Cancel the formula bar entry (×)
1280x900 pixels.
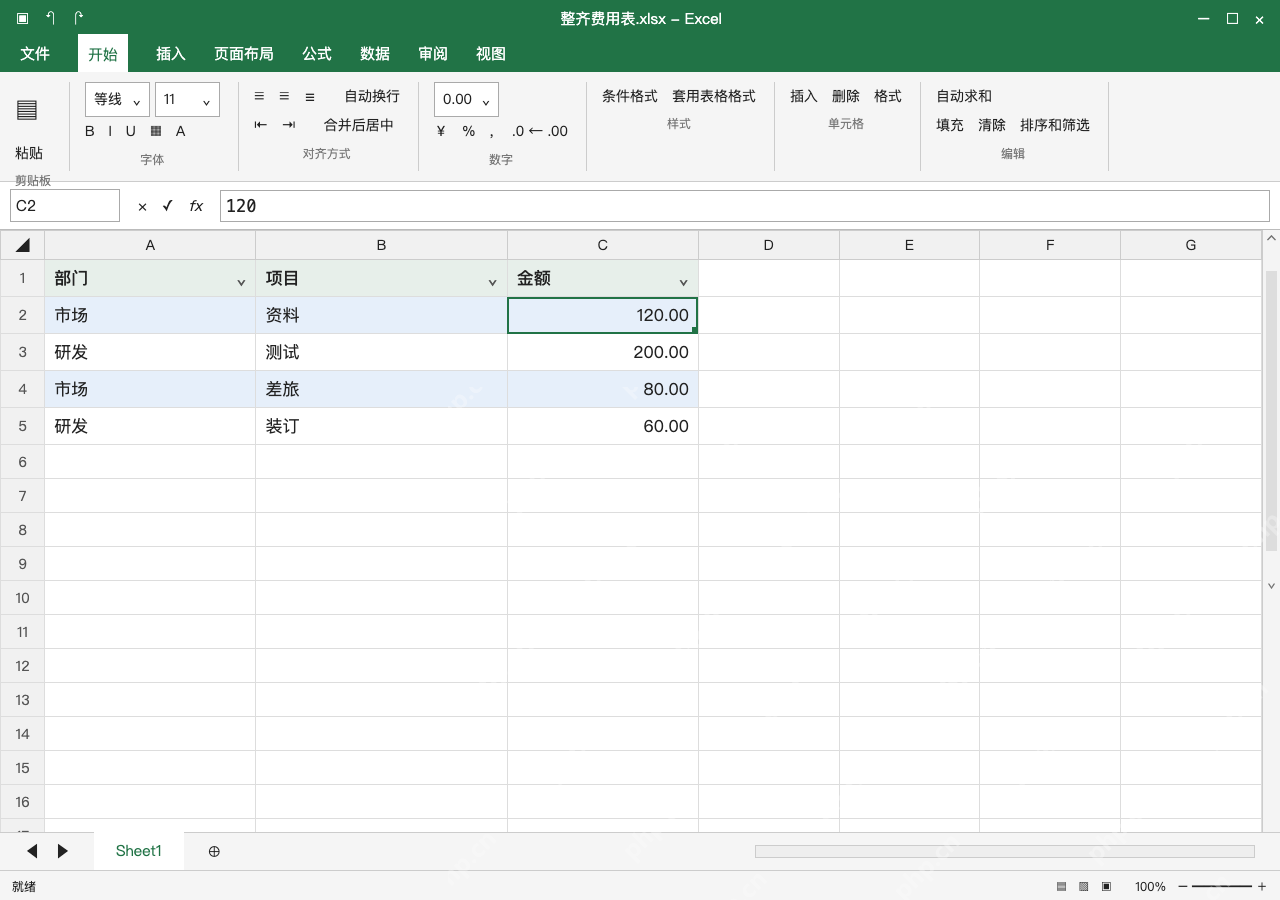[x=142, y=206]
